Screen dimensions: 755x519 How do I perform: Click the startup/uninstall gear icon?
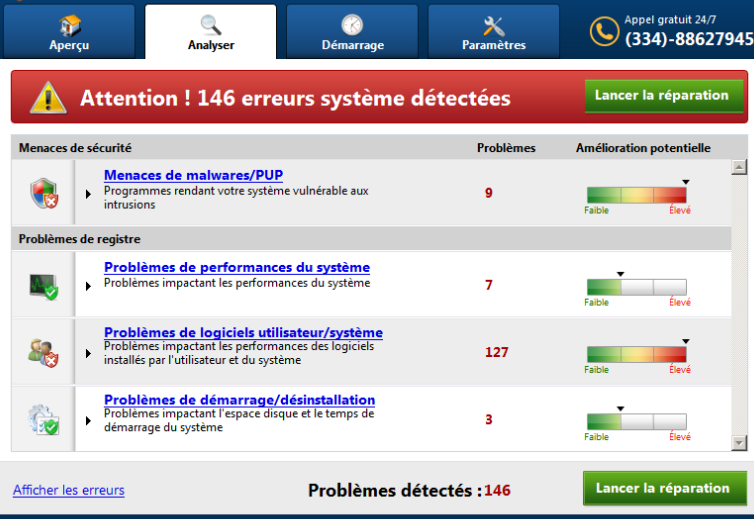(44, 419)
